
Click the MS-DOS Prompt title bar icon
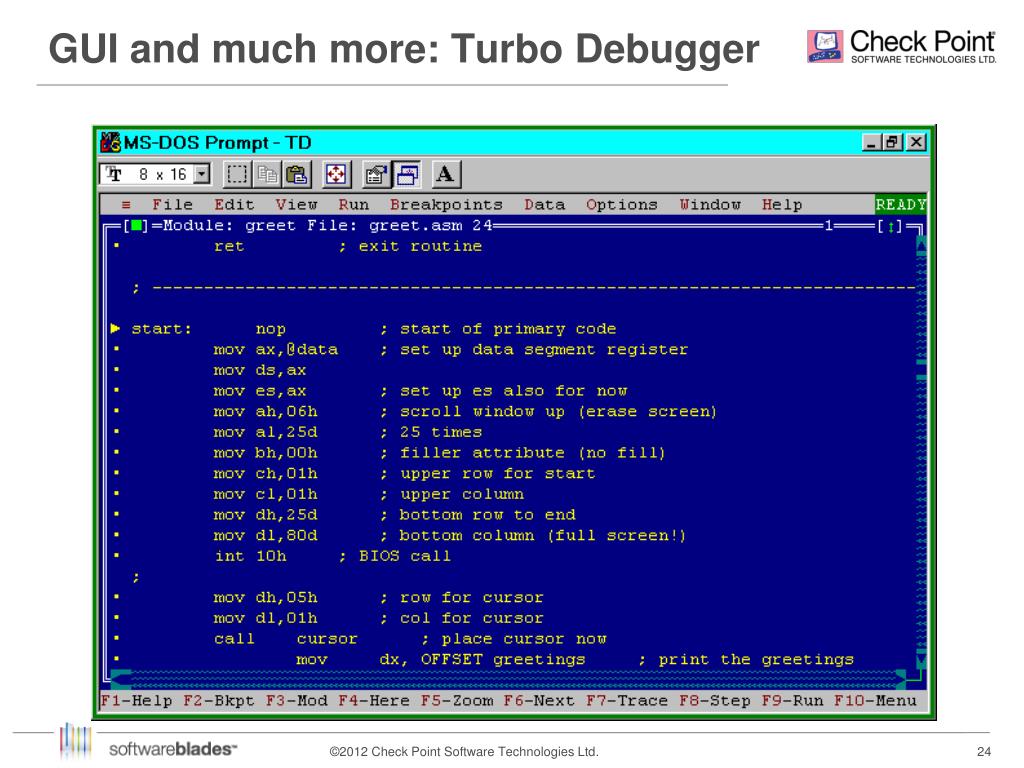[x=110, y=142]
